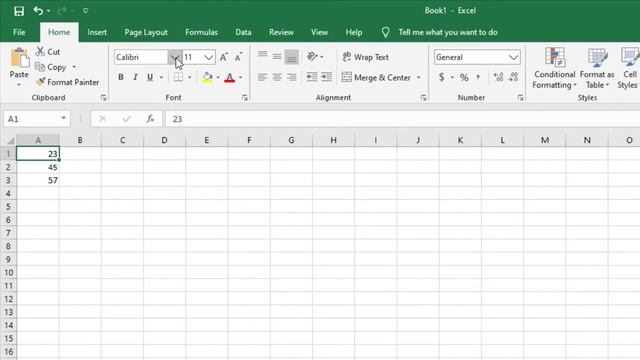
Task: Expand the Merge & Center options arrow
Action: coord(418,78)
